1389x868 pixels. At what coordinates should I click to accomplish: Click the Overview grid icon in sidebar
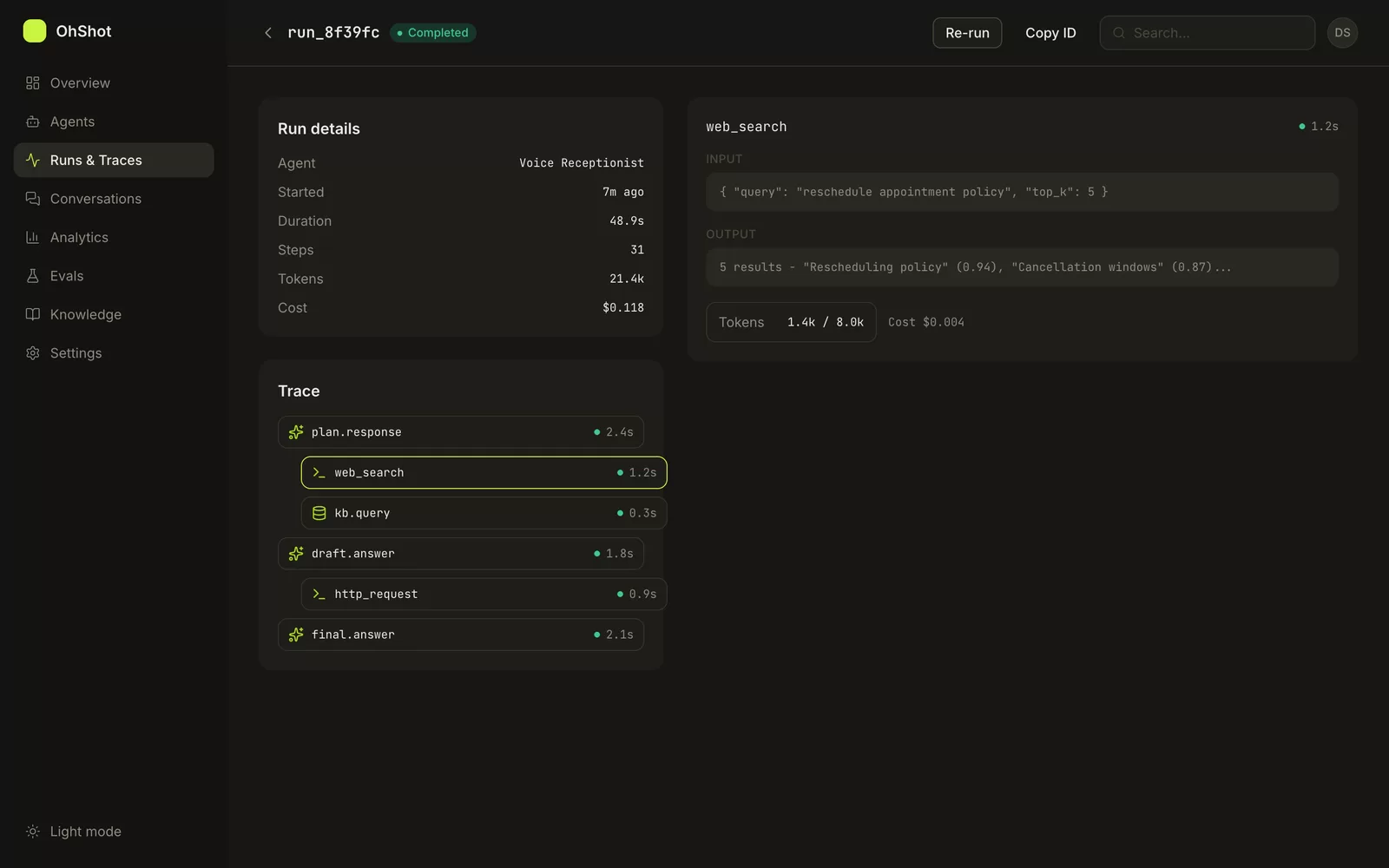point(33,83)
